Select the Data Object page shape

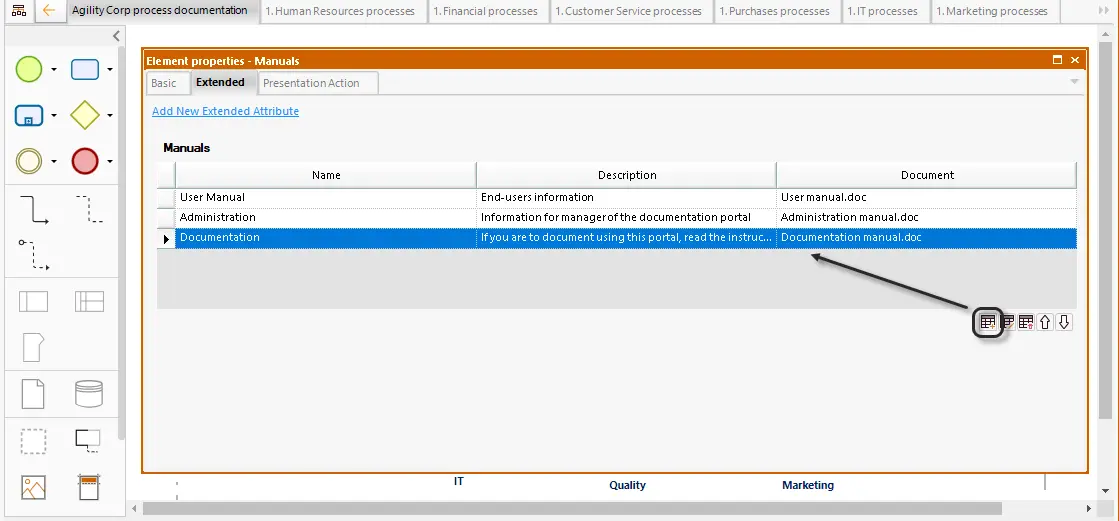point(34,394)
